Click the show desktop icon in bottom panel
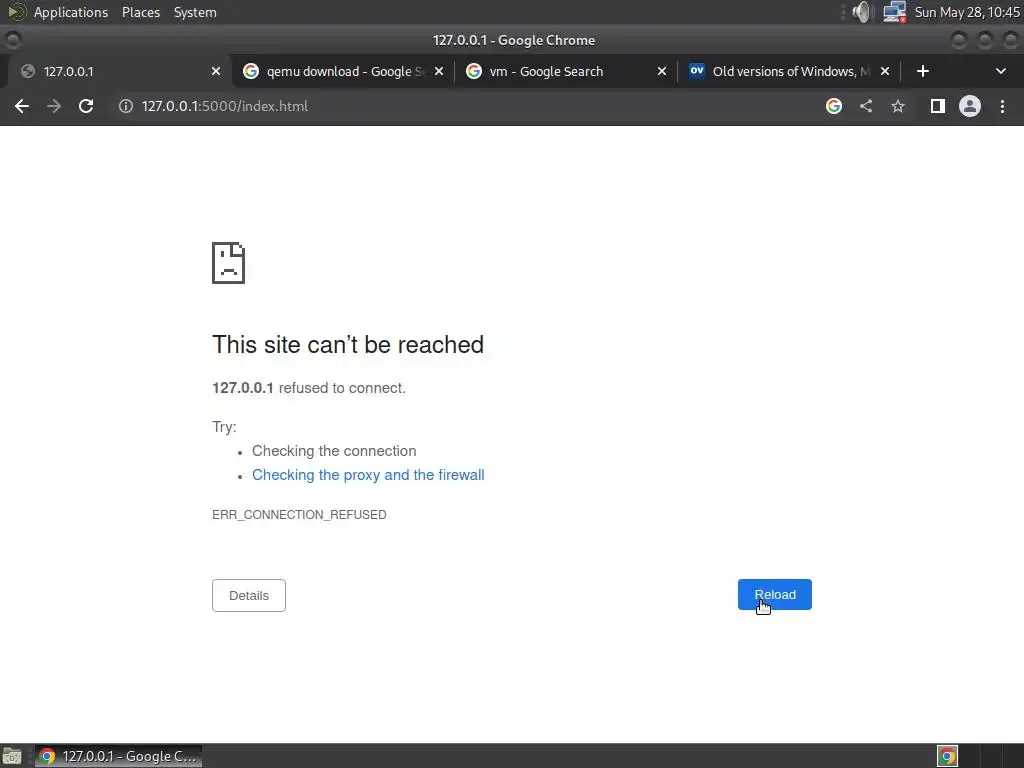 coord(12,756)
